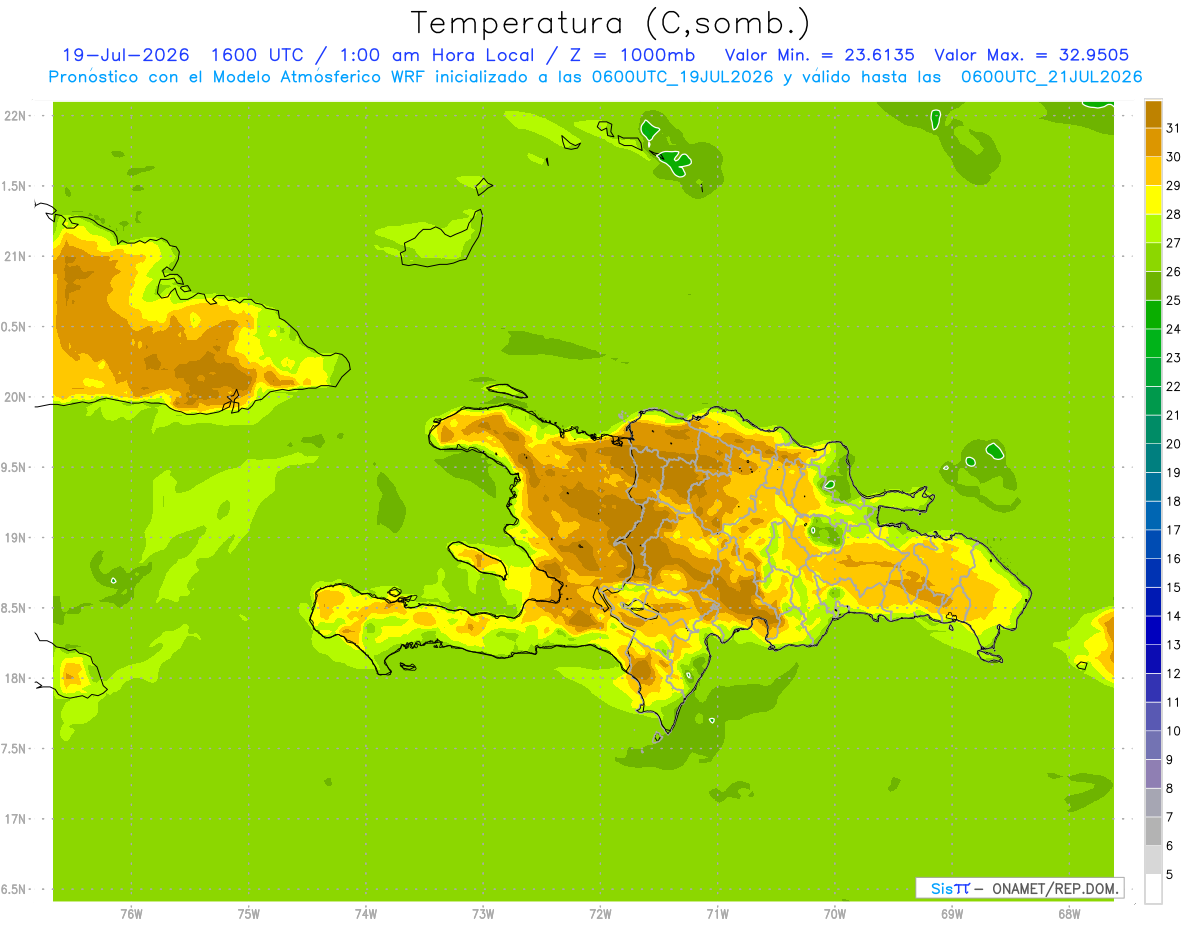This screenshot has height=927, width=1200.
Task: Select the navy swatch between 13 and 14
Action: 1153,630
